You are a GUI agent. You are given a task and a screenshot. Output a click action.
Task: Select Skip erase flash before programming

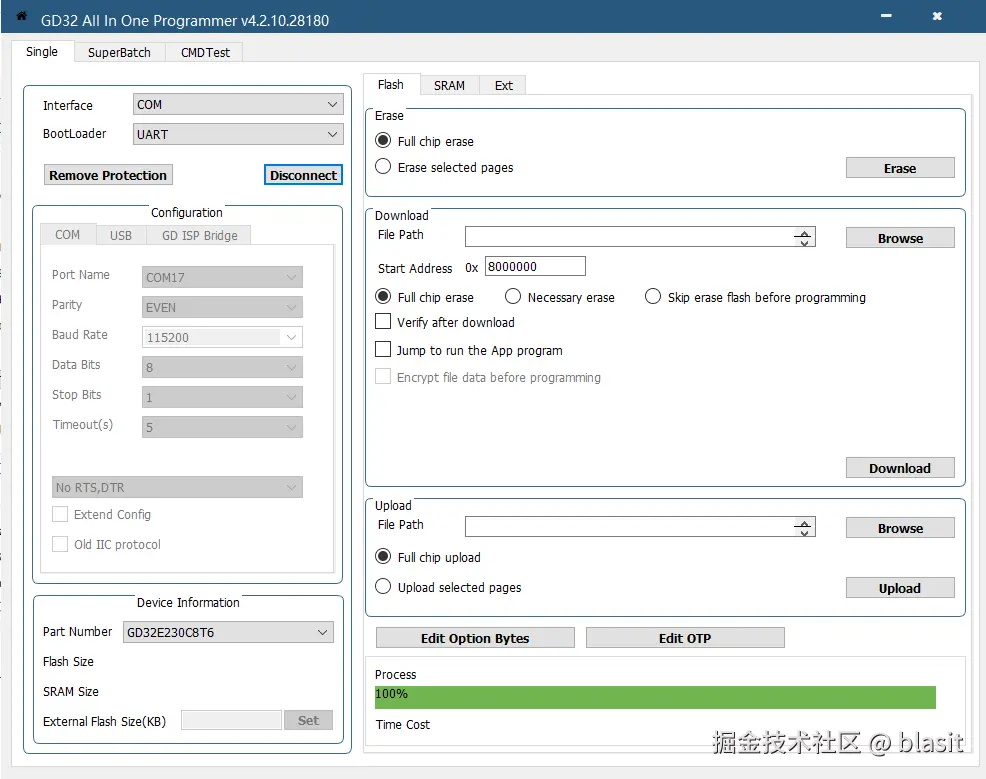point(755,297)
